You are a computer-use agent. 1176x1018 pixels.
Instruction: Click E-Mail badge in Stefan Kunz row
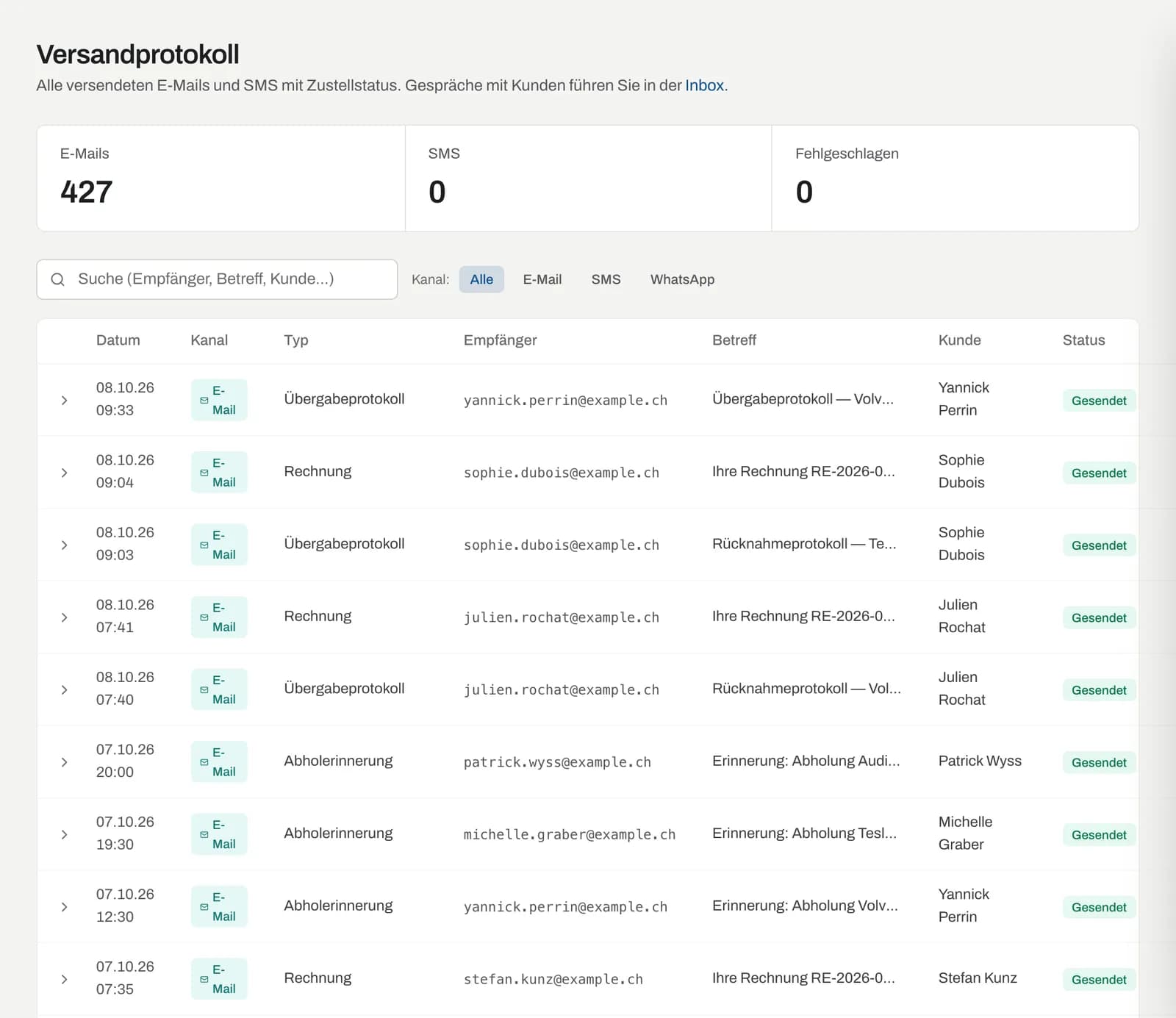click(x=219, y=979)
